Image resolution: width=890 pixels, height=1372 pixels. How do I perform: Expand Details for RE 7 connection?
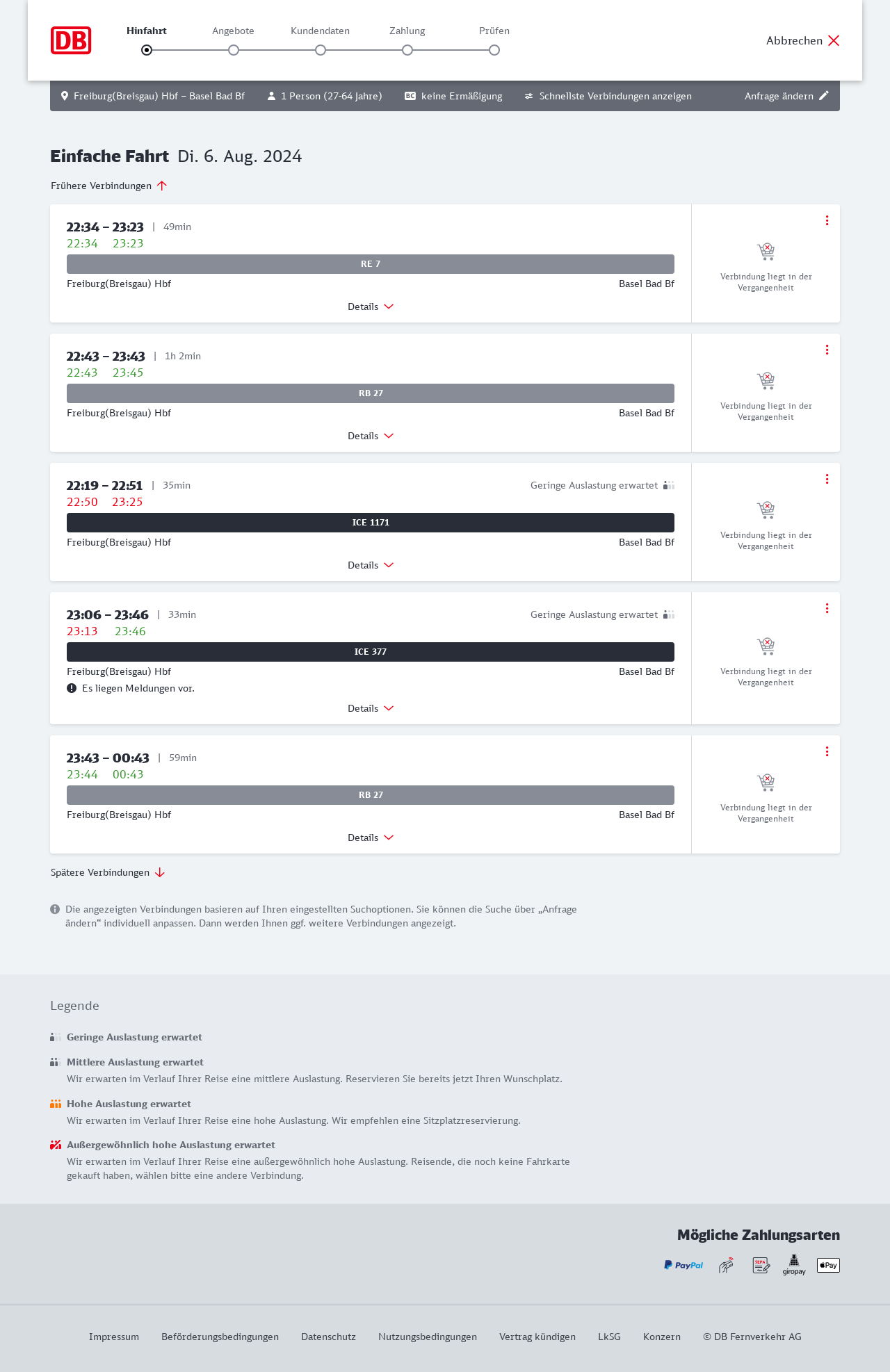pos(371,307)
